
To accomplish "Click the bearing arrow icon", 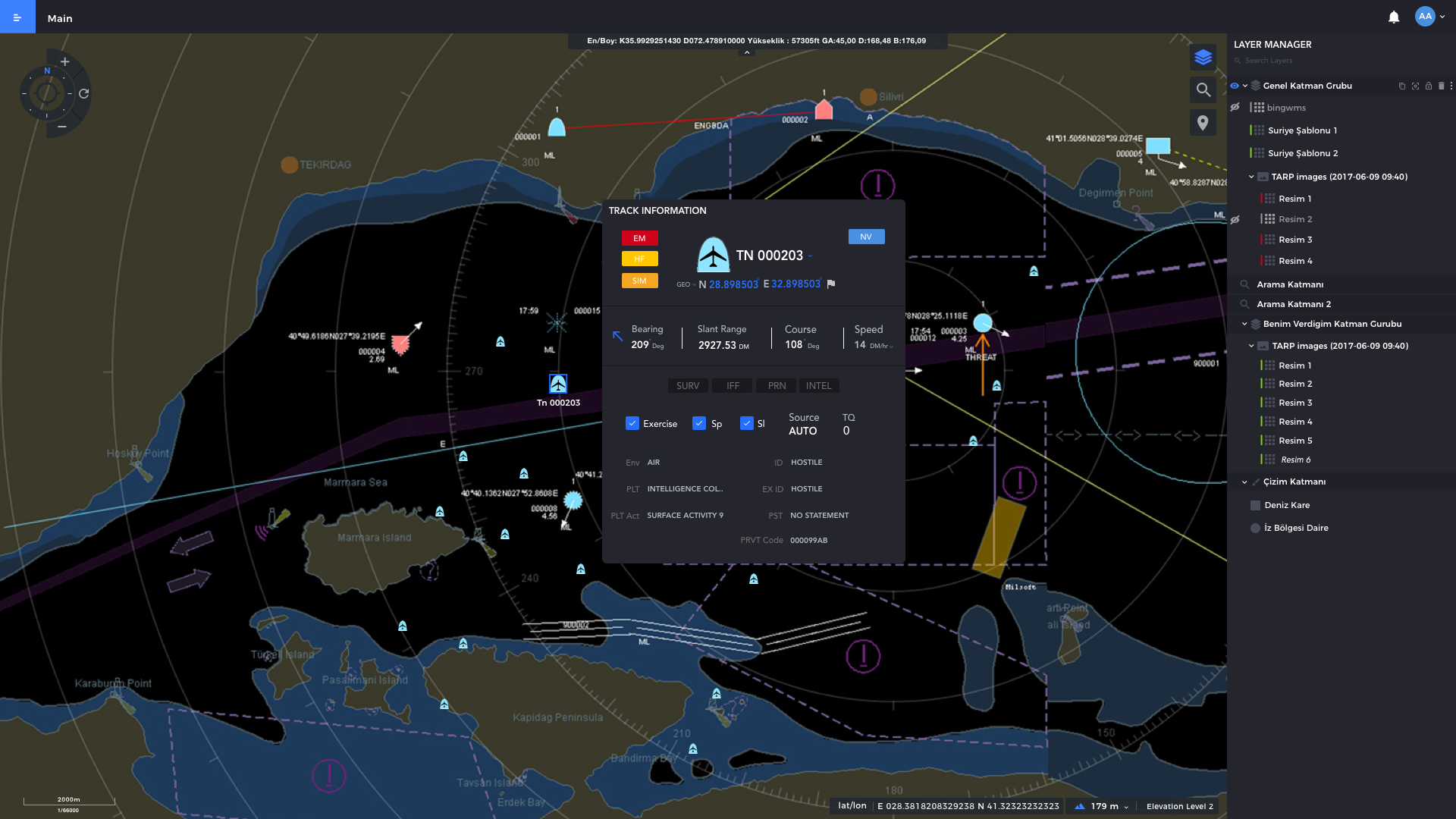I will (x=617, y=336).
